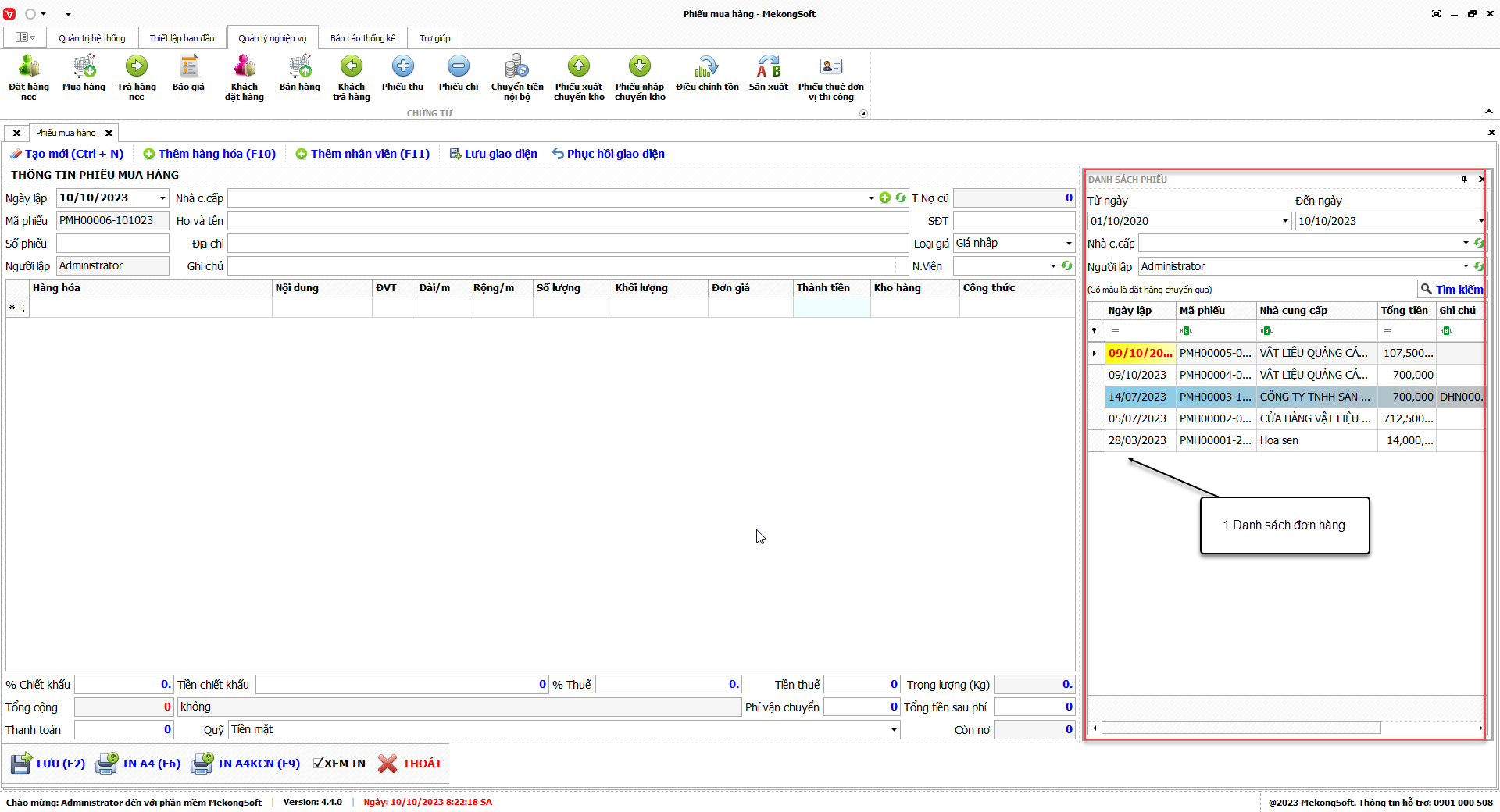Open the Loại giá dropdown
1500x812 pixels.
point(1069,244)
